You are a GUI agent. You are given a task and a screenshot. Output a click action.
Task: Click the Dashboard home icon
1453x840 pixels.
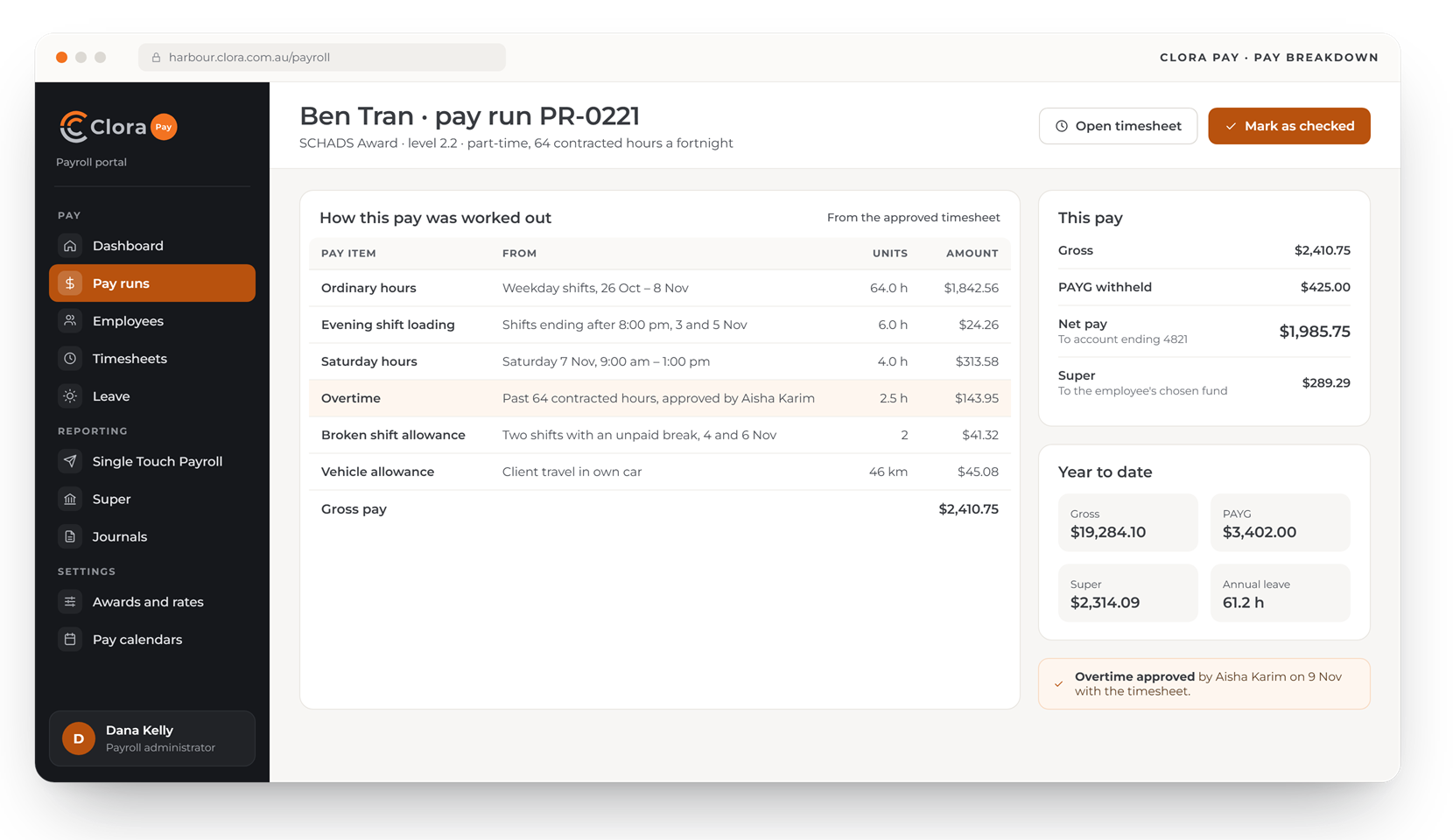pyautogui.click(x=70, y=246)
